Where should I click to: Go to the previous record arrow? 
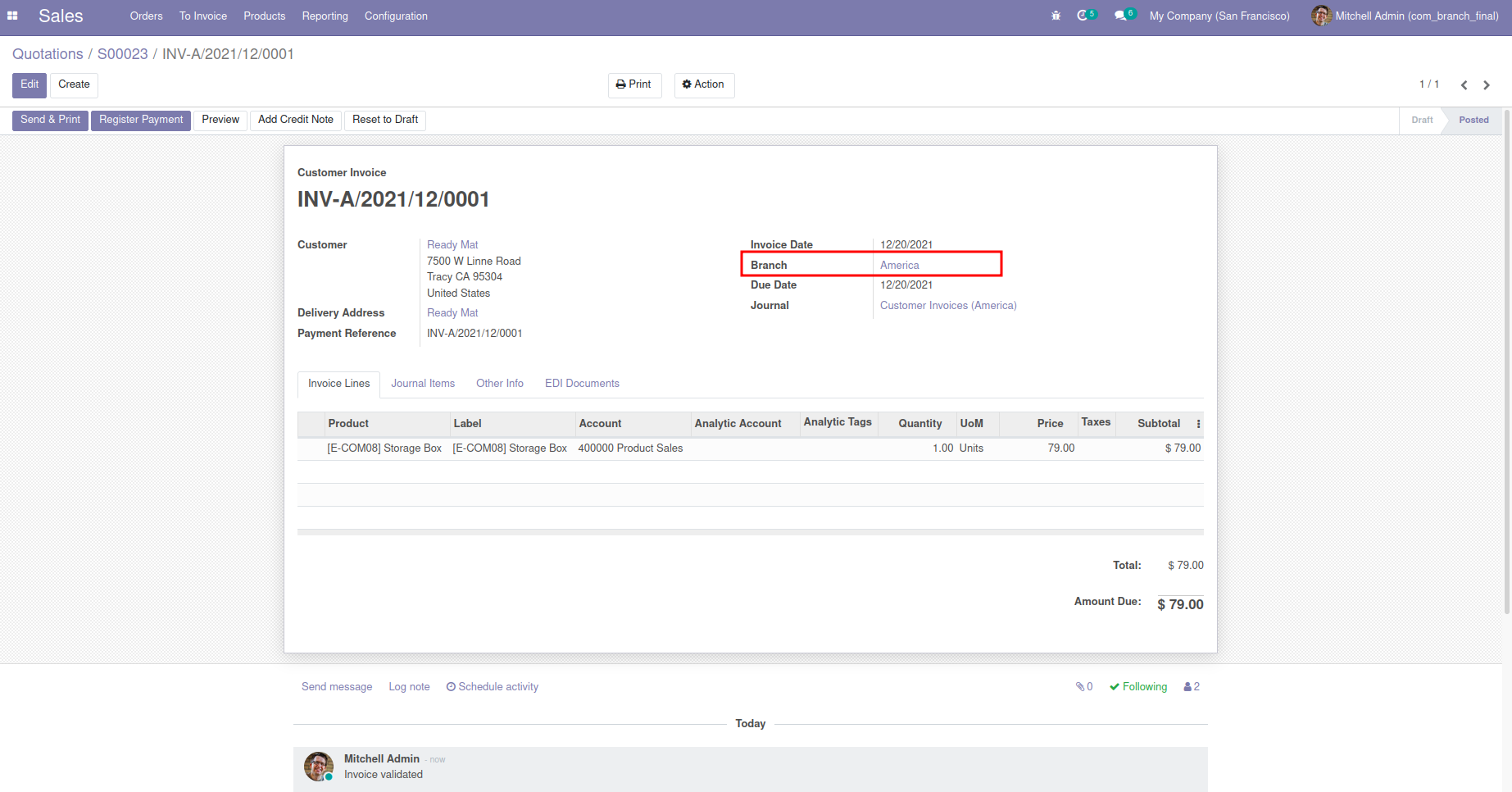click(x=1464, y=85)
